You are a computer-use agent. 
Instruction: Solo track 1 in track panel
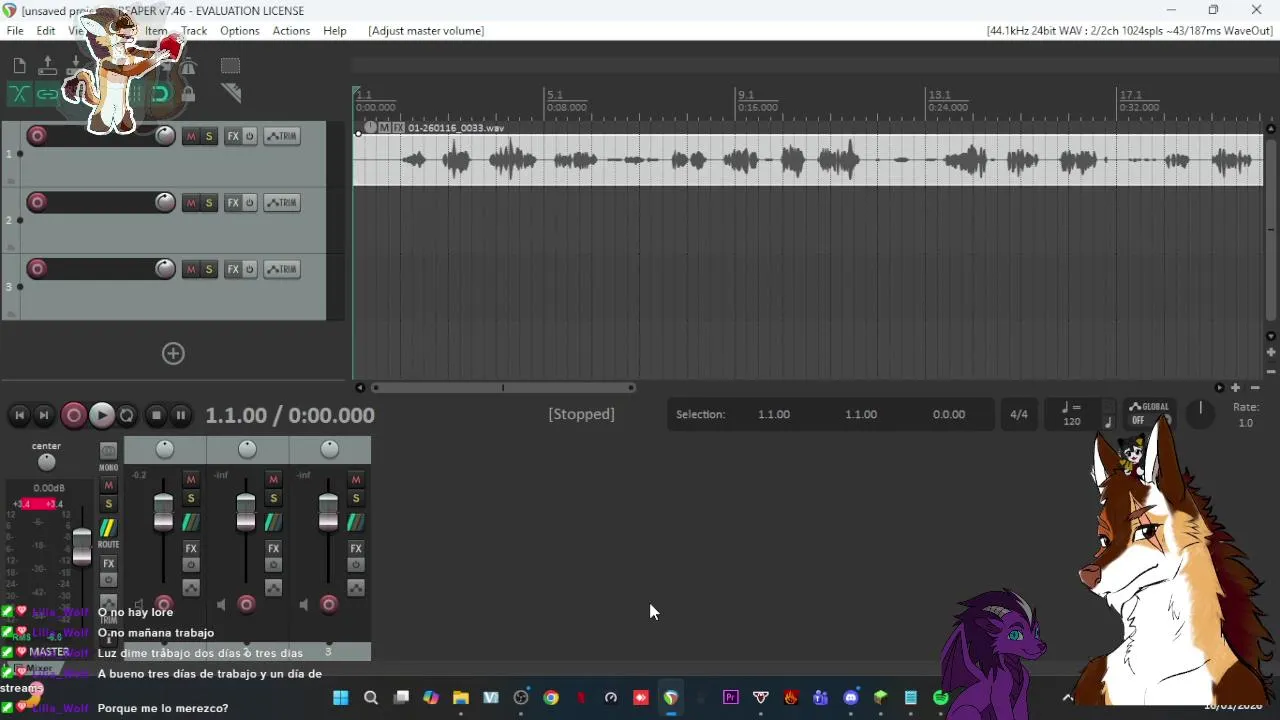pos(209,136)
